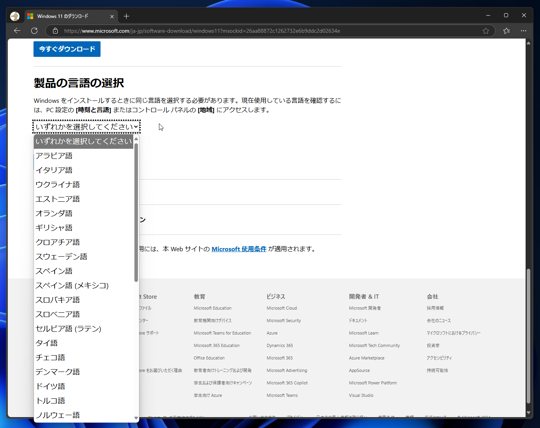540x428 pixels.
Task: Open the Microsoft Cloud footer link
Action: [x=282, y=308]
